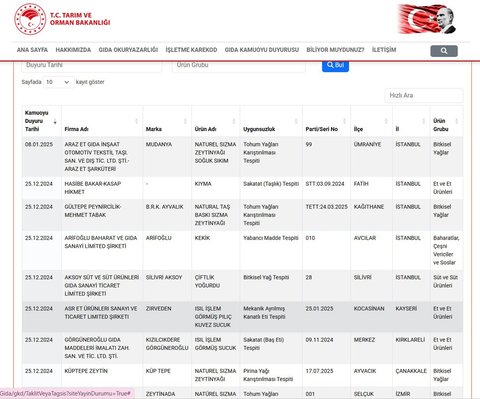Click the blue Bul search button
The height and width of the screenshot is (399, 480).
[335, 66]
